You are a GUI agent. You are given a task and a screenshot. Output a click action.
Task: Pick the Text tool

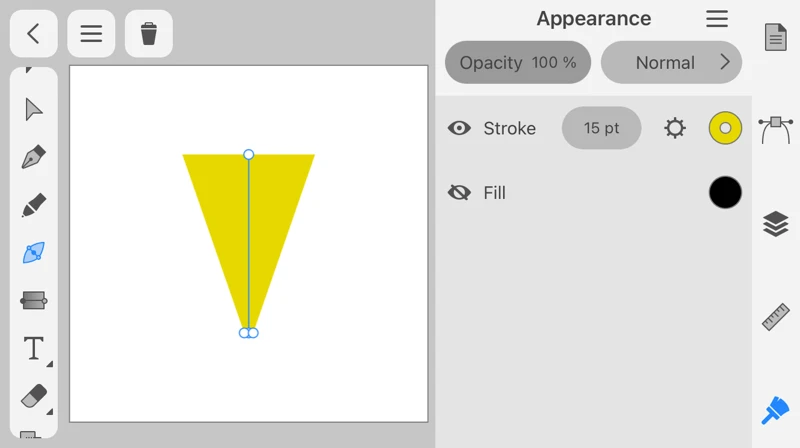coord(34,348)
